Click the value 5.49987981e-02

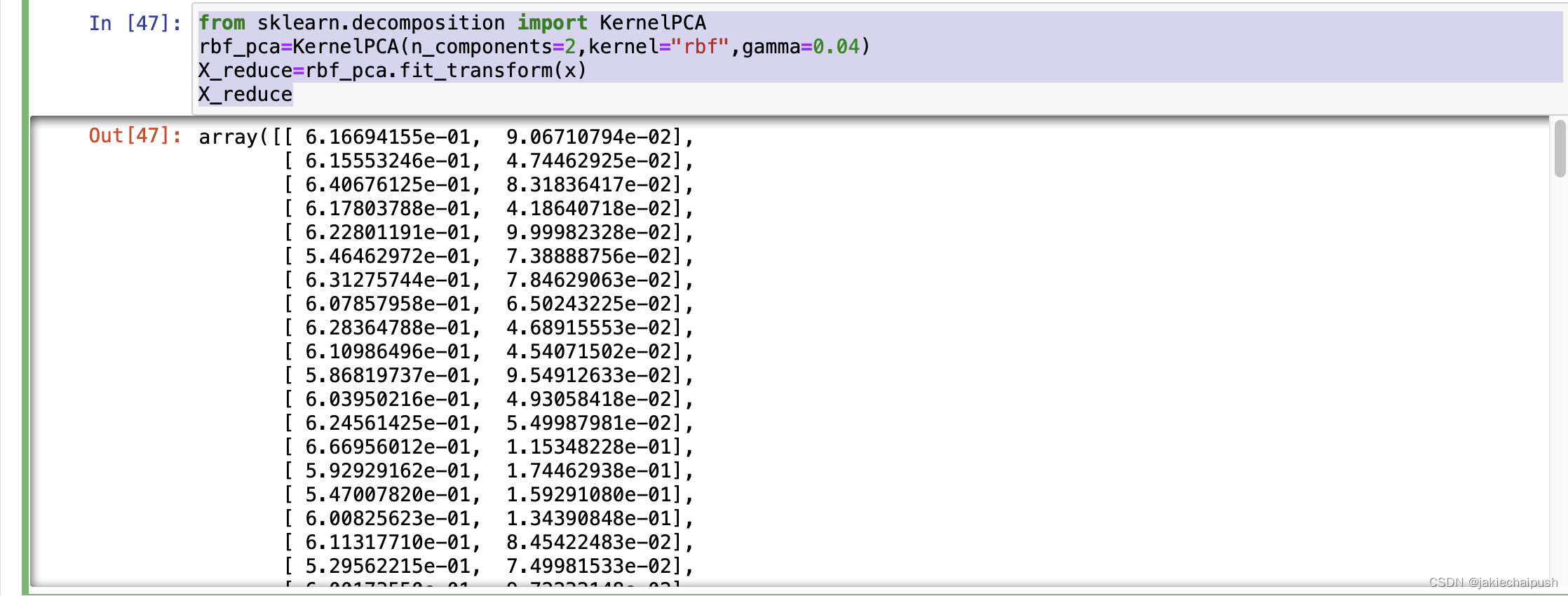[589, 423]
